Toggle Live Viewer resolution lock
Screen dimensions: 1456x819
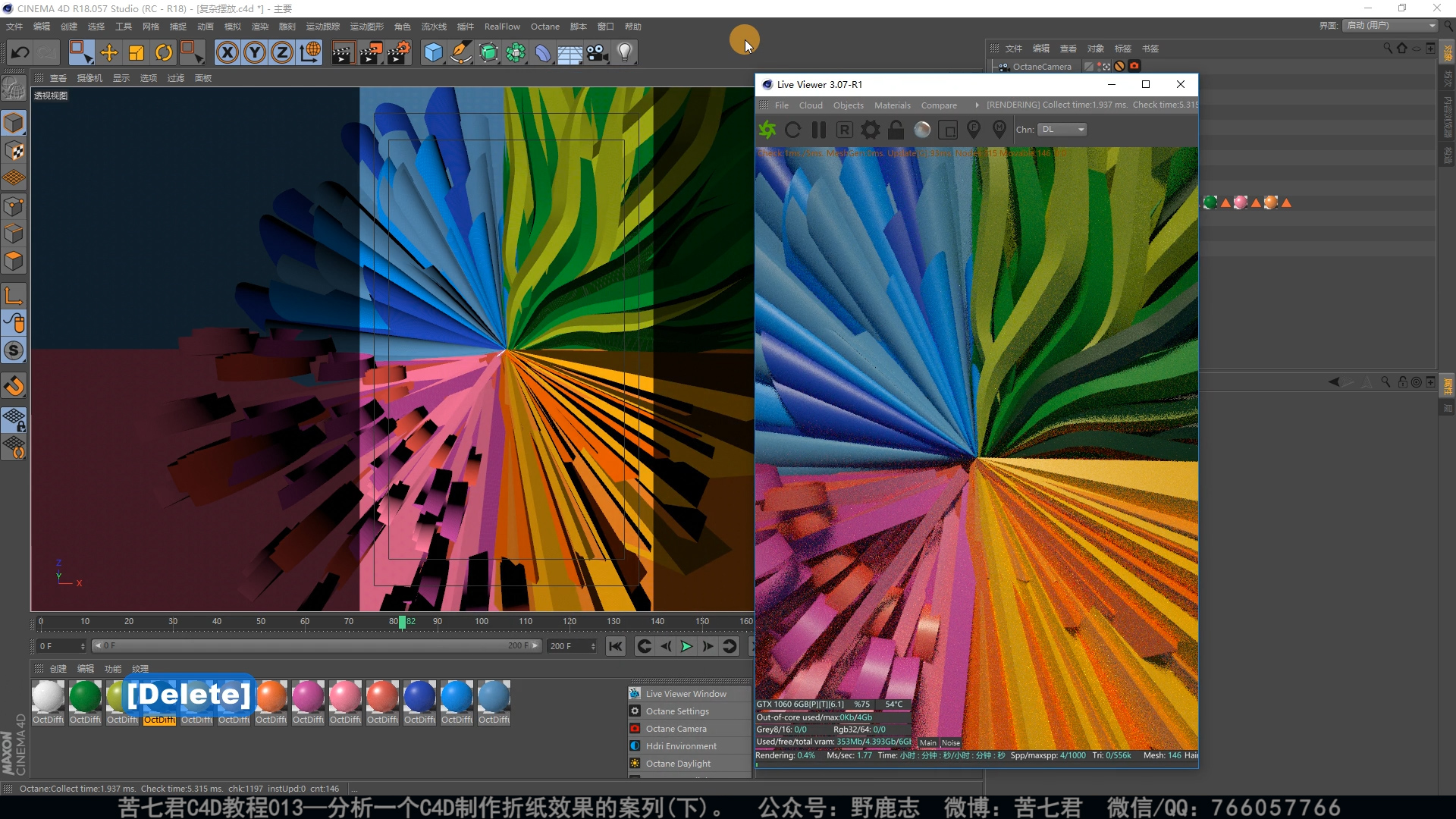coord(896,130)
